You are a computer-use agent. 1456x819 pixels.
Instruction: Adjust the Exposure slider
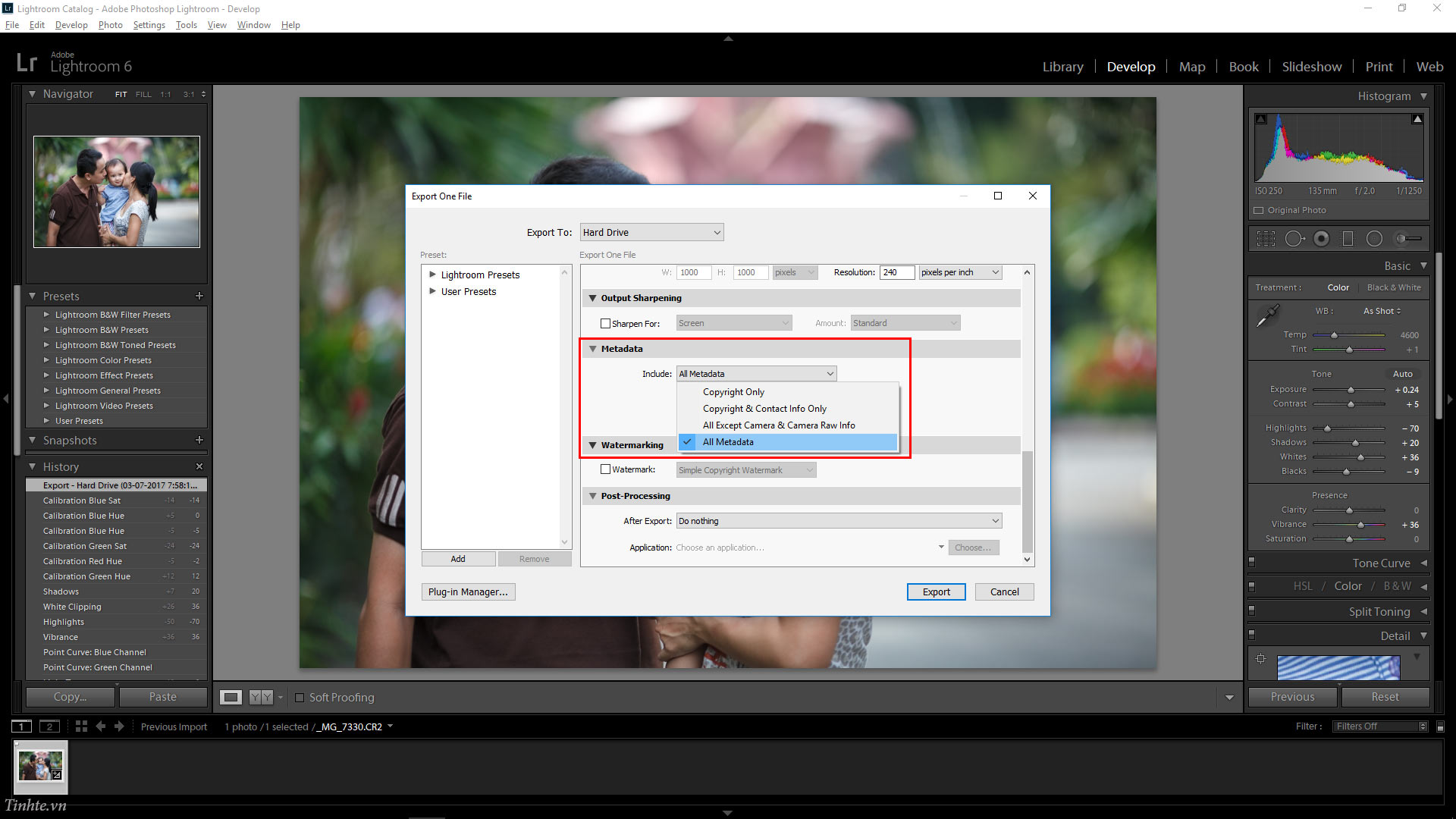[1349, 390]
